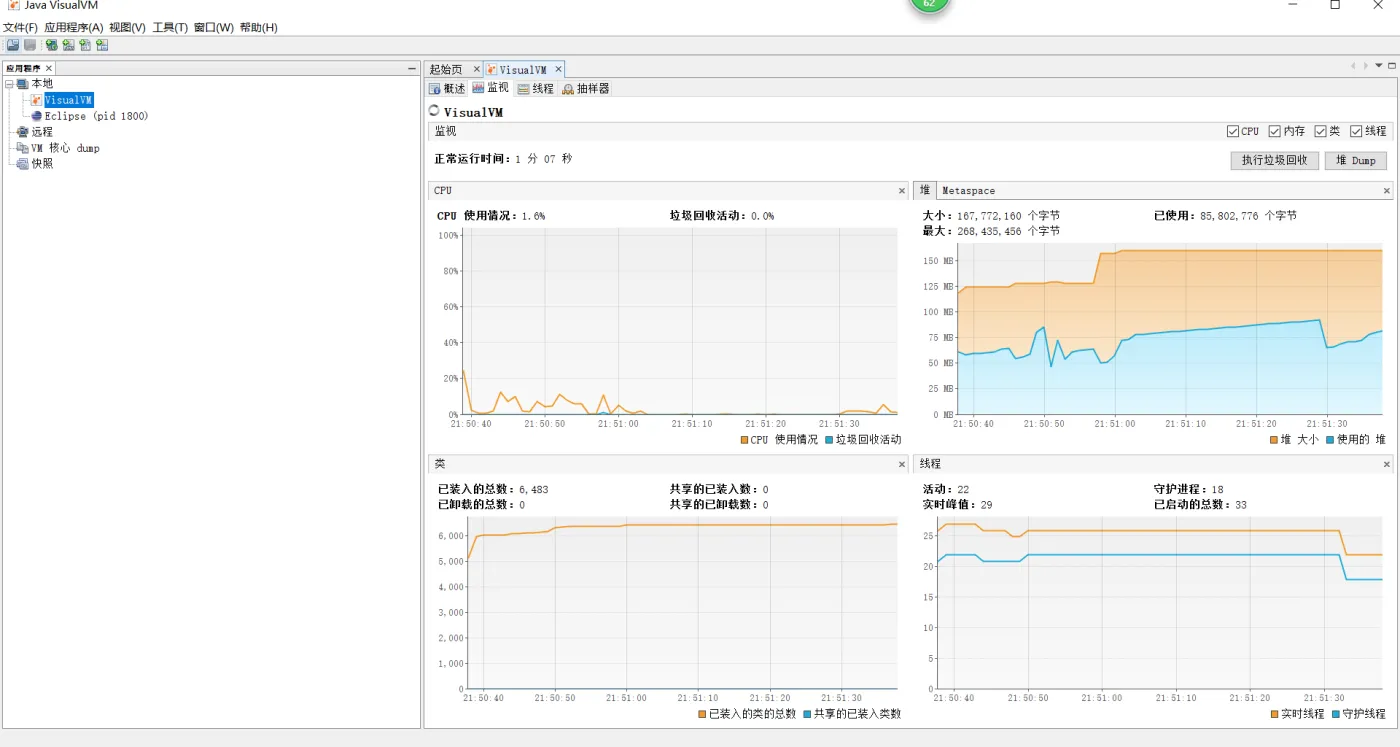Select the 远程 remote hosts node
1400x747 pixels.
(x=41, y=132)
